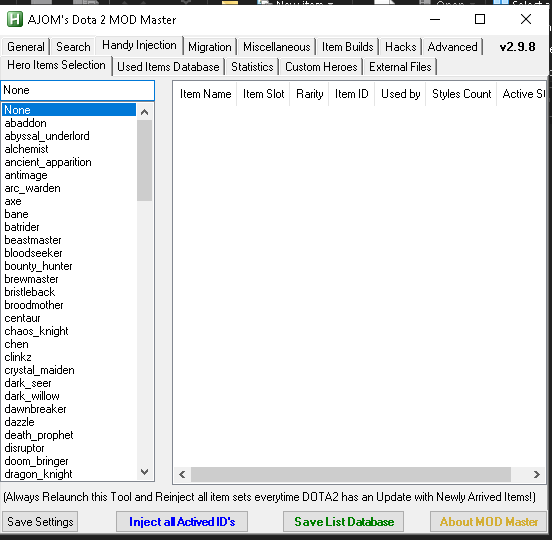Select bloodseeker hero entry

pyautogui.click(x=69, y=253)
